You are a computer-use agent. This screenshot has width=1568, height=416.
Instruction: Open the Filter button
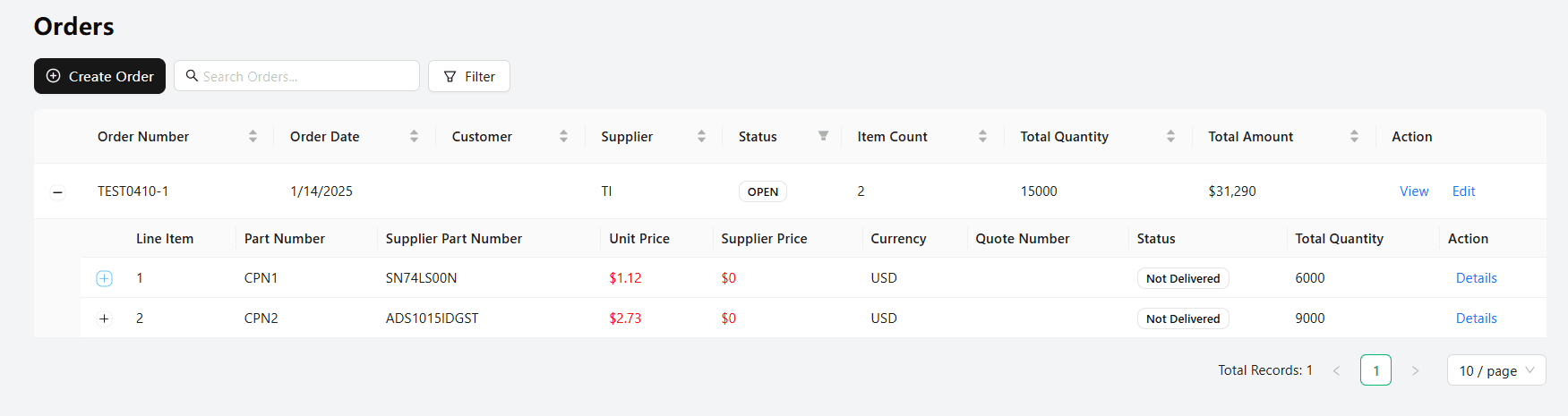[x=469, y=76]
